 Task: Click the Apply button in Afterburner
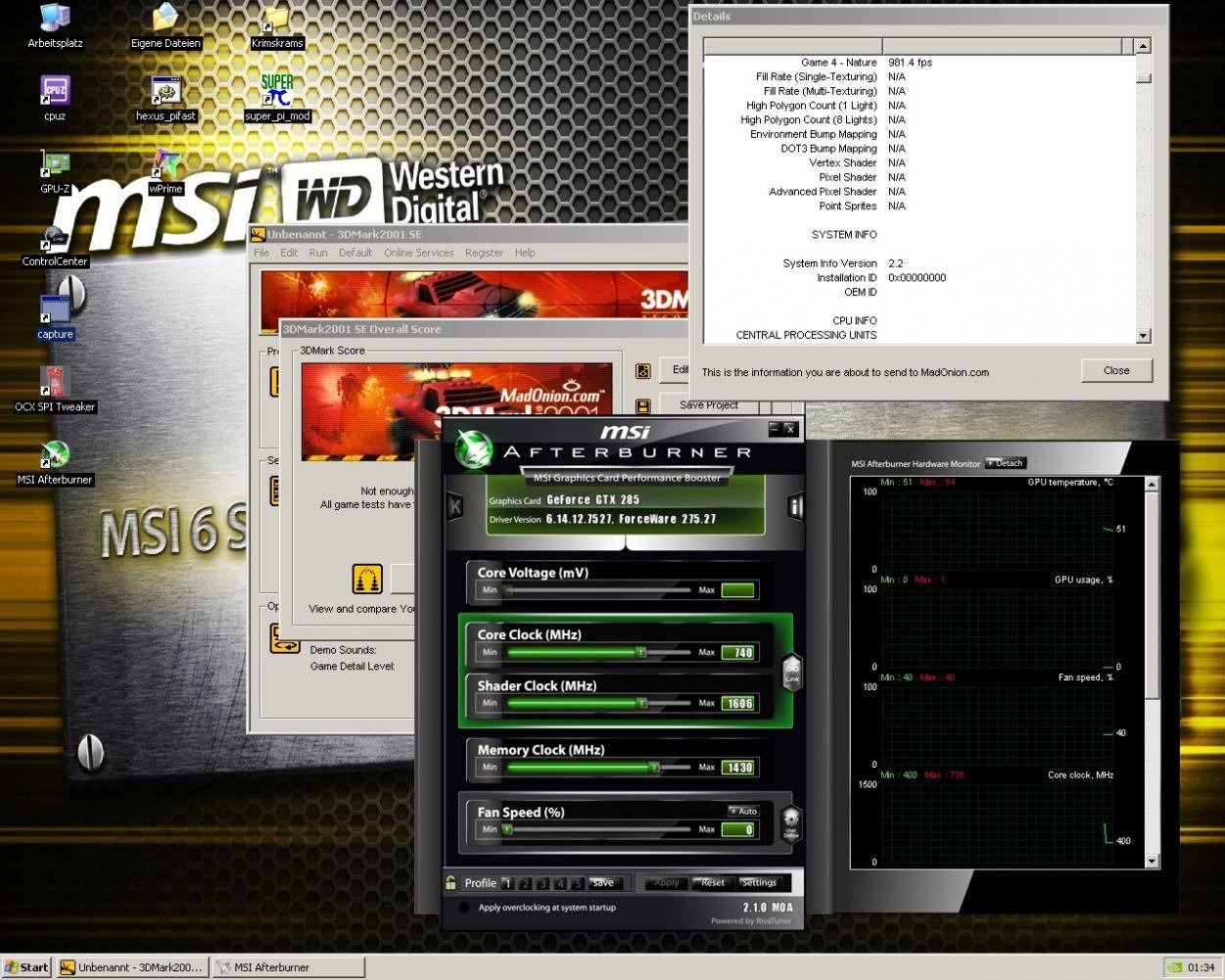coord(666,882)
